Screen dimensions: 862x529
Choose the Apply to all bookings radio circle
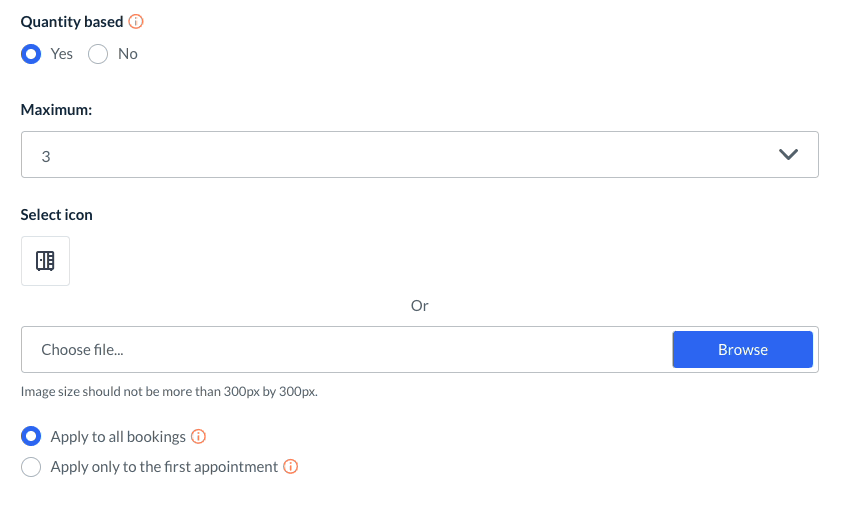click(x=31, y=437)
